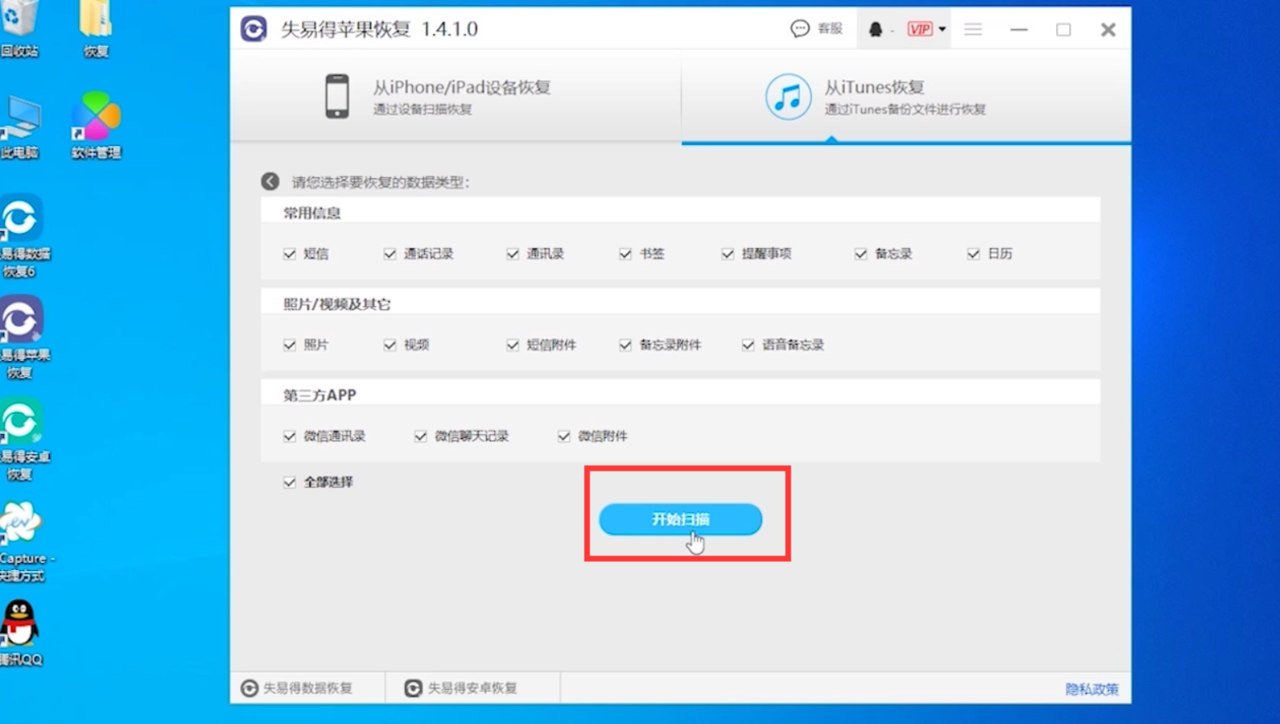The height and width of the screenshot is (724, 1280).
Task: Minimize the 失易得苹果恢复 window
Action: pos(1019,30)
